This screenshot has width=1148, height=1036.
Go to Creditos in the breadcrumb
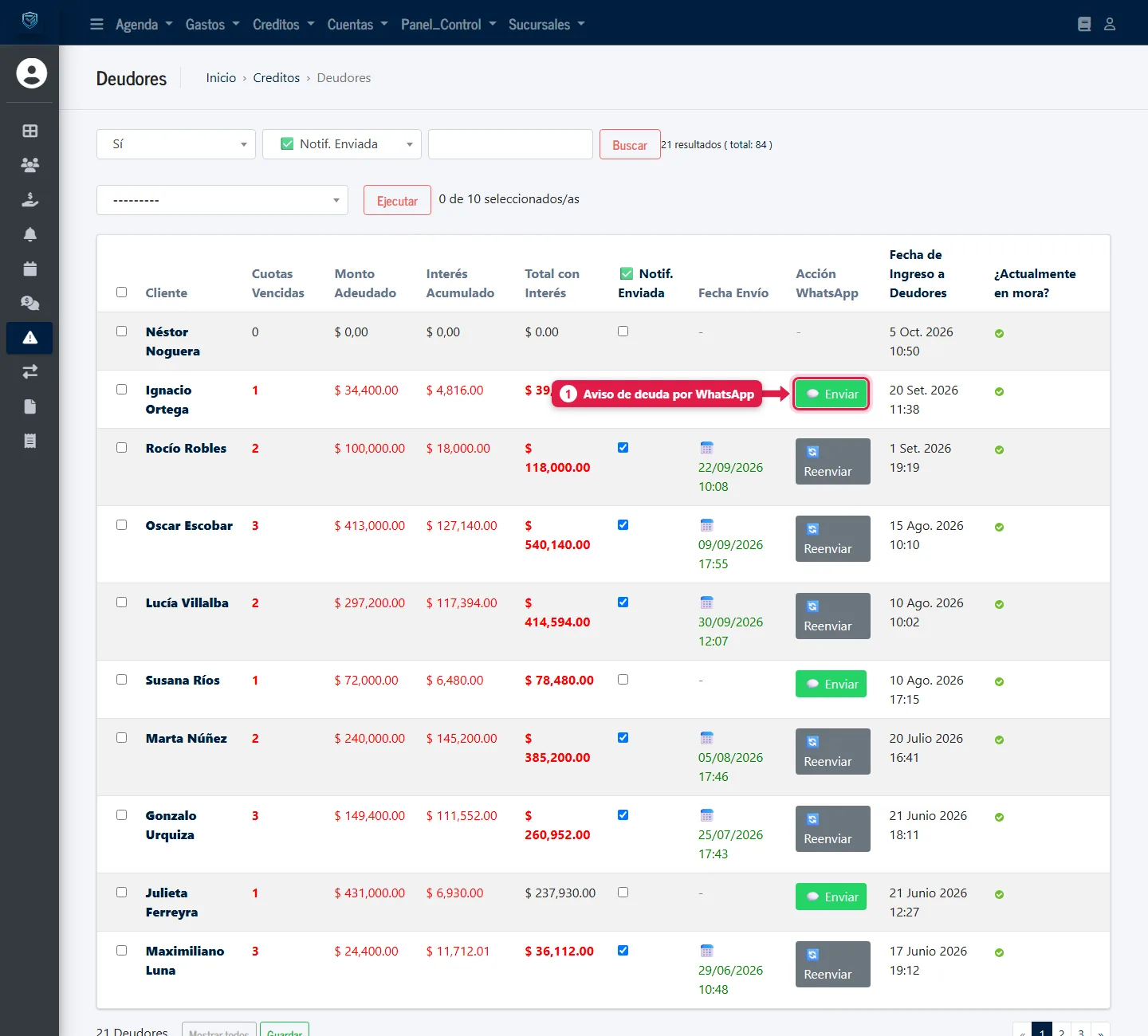click(277, 78)
